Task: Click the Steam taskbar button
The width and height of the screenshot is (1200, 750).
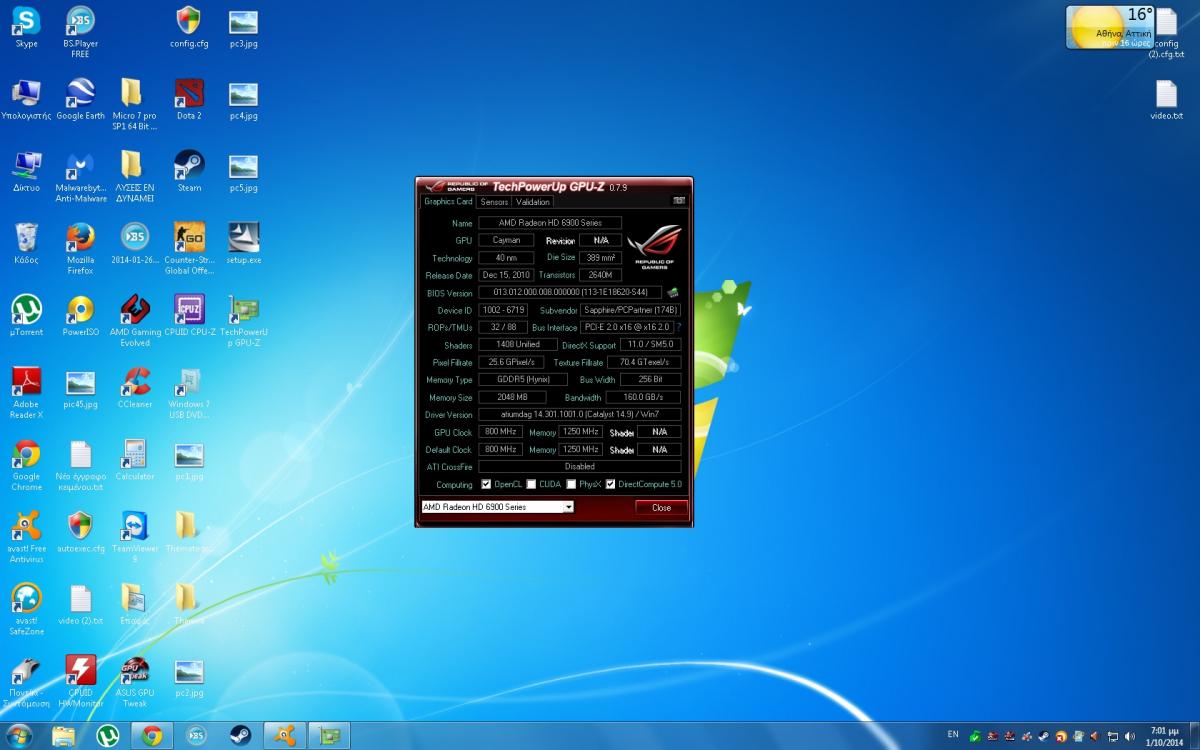Action: click(x=241, y=736)
